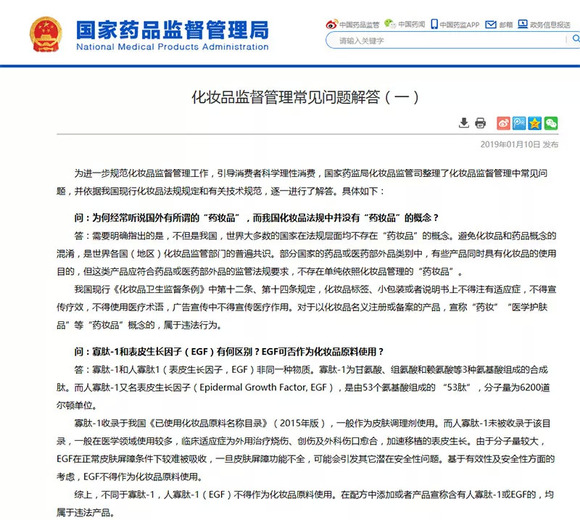Click the question about “药妆品” concept
The width and height of the screenshot is (580, 520).
[x=256, y=218]
